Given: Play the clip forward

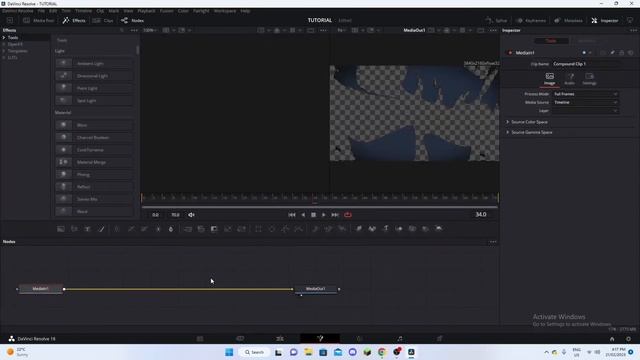Looking at the screenshot, I should (x=324, y=215).
